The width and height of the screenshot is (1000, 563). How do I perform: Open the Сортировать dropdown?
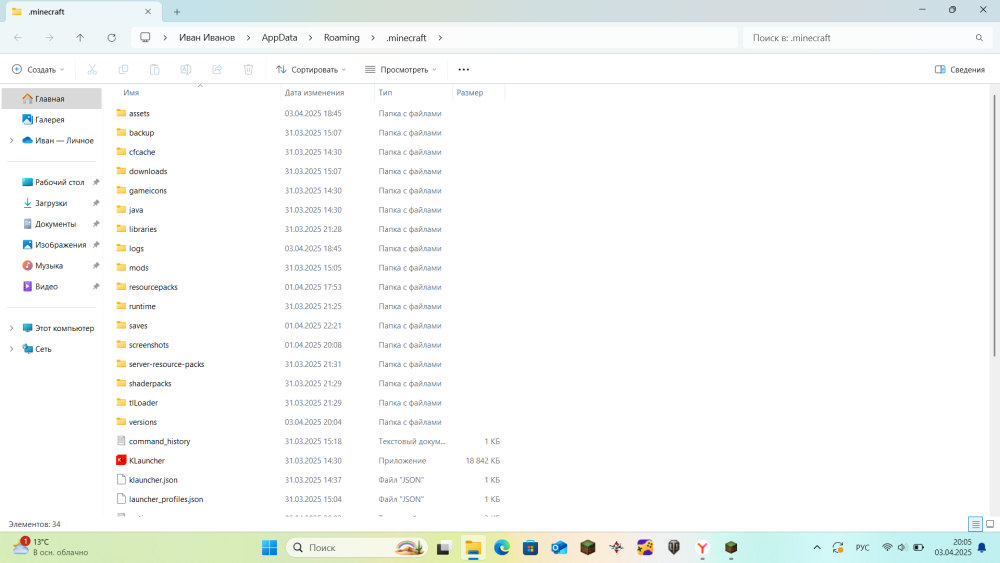pyautogui.click(x=311, y=69)
